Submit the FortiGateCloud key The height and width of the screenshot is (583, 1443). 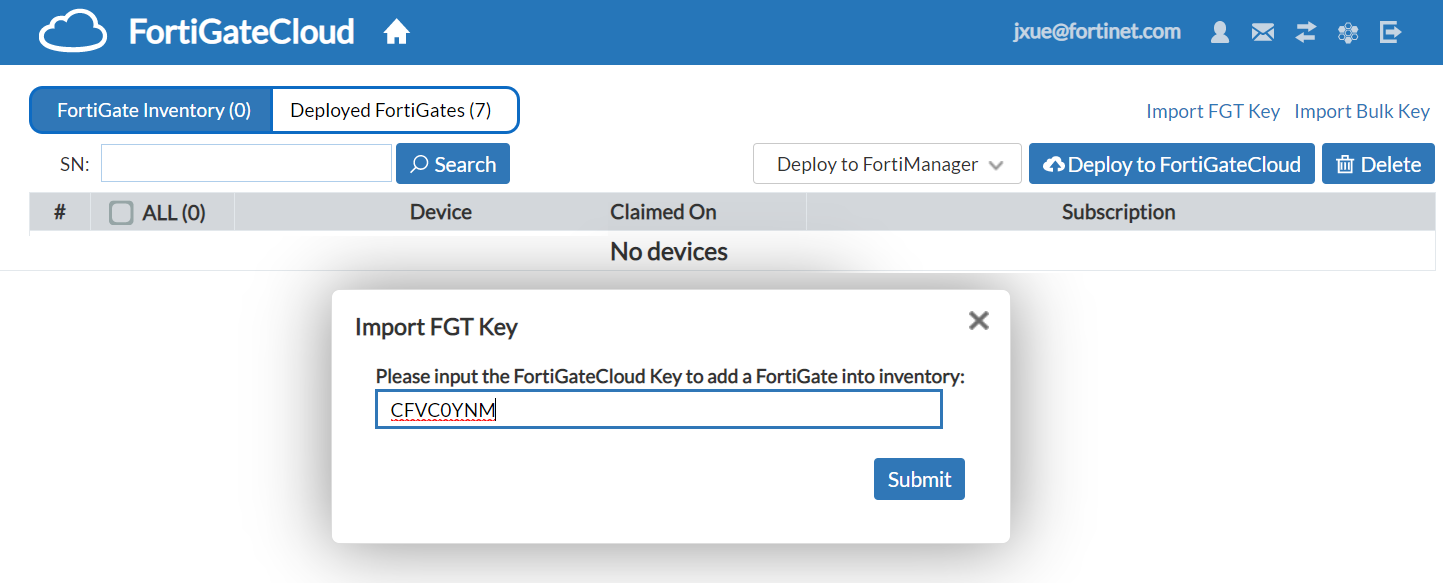(918, 479)
